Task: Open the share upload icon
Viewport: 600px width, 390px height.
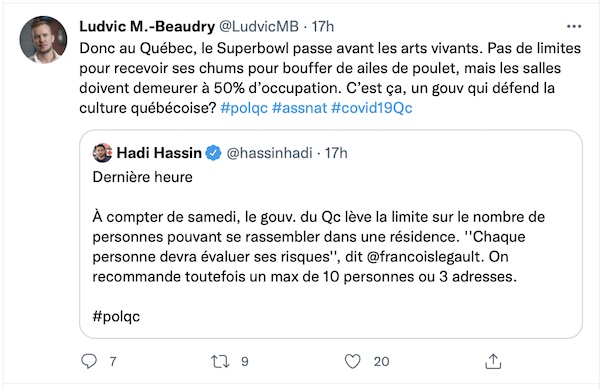Action: pyautogui.click(x=493, y=361)
